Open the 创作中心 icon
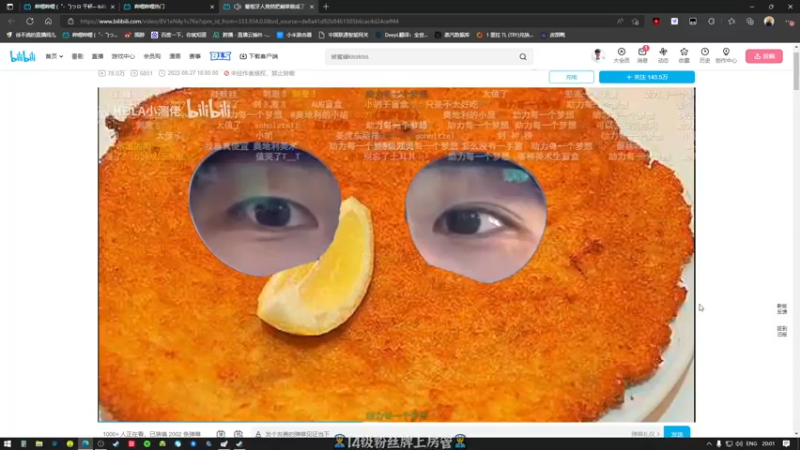The image size is (800, 450). click(x=726, y=55)
